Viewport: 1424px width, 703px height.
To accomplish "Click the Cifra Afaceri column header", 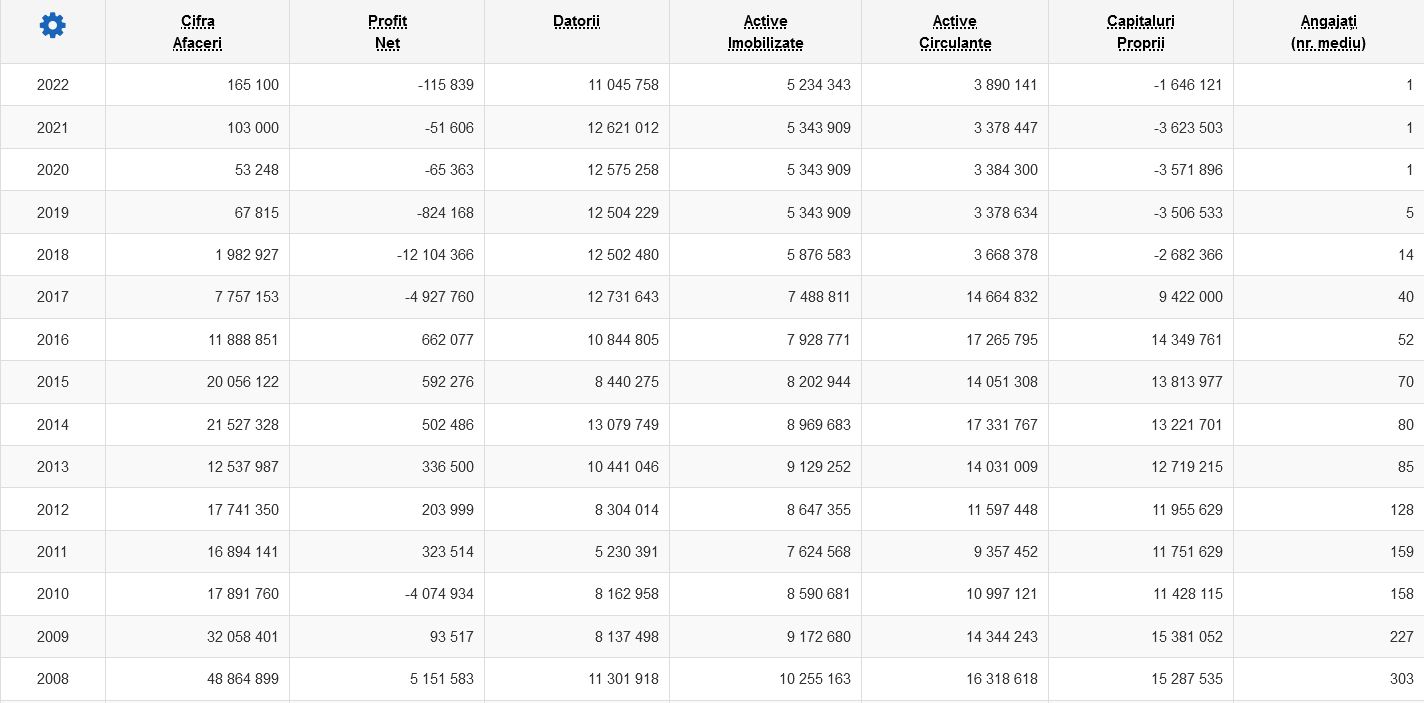I will click(x=197, y=32).
